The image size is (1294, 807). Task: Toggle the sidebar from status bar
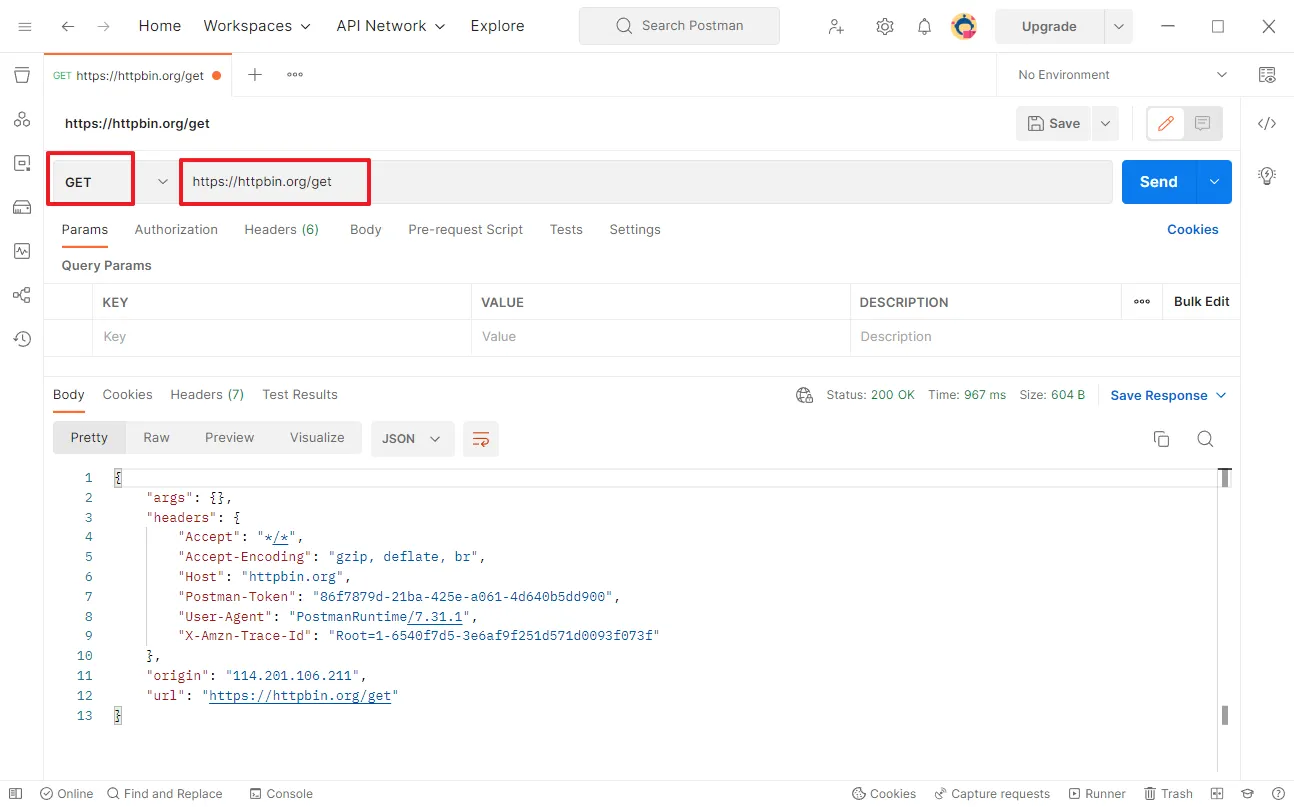tap(15, 794)
